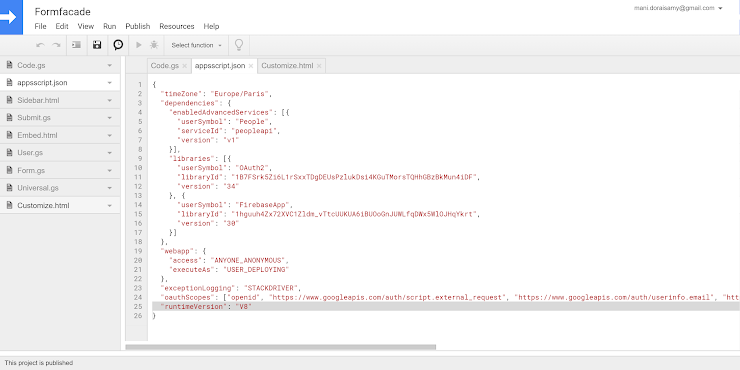Close the appsscript.json editor tab
Screen dimensions: 740x370
coord(251,66)
